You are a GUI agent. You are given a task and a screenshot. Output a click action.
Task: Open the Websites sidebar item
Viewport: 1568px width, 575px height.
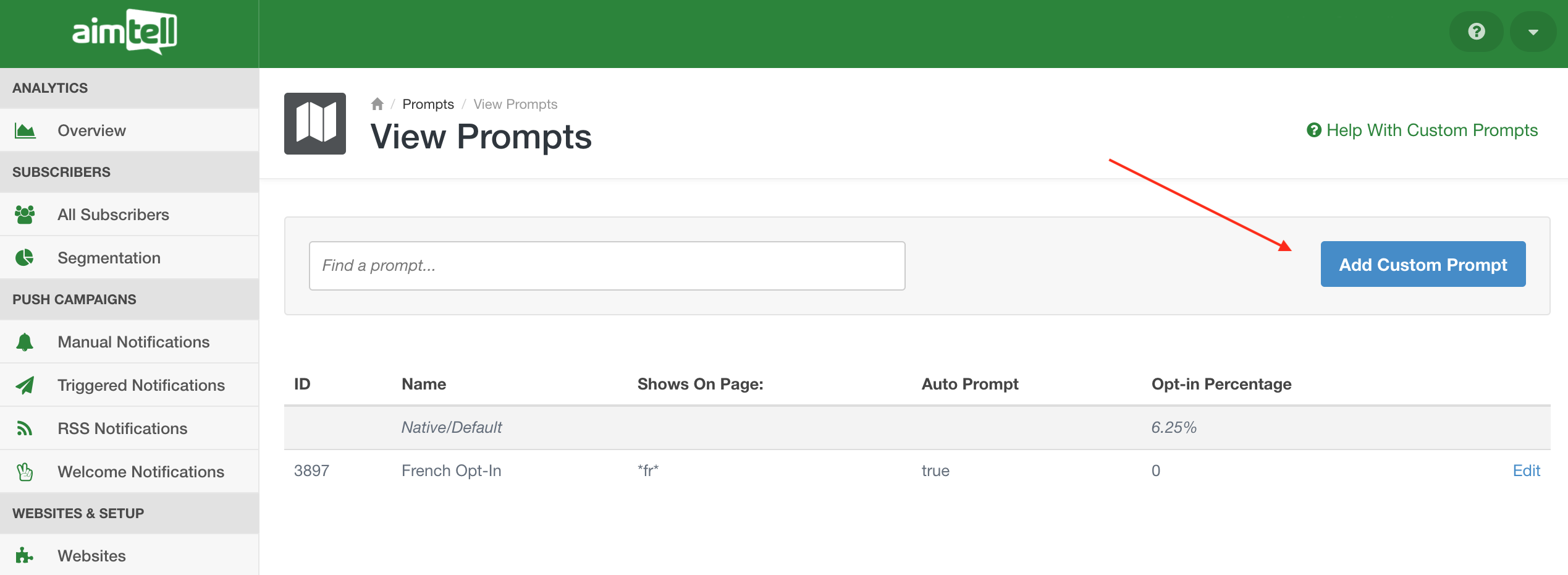pyautogui.click(x=91, y=556)
